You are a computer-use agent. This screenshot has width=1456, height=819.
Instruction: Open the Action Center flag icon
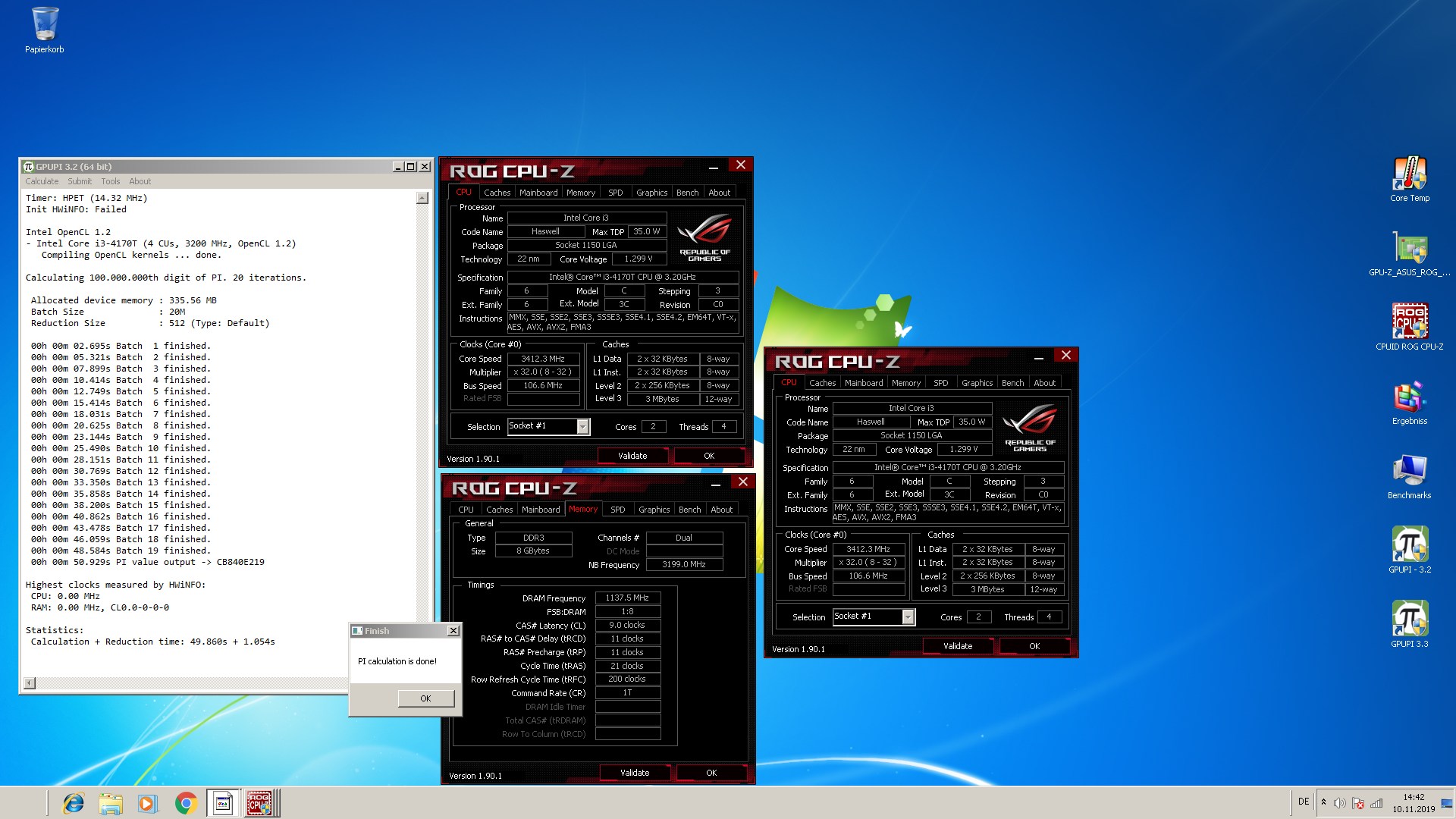1358,803
